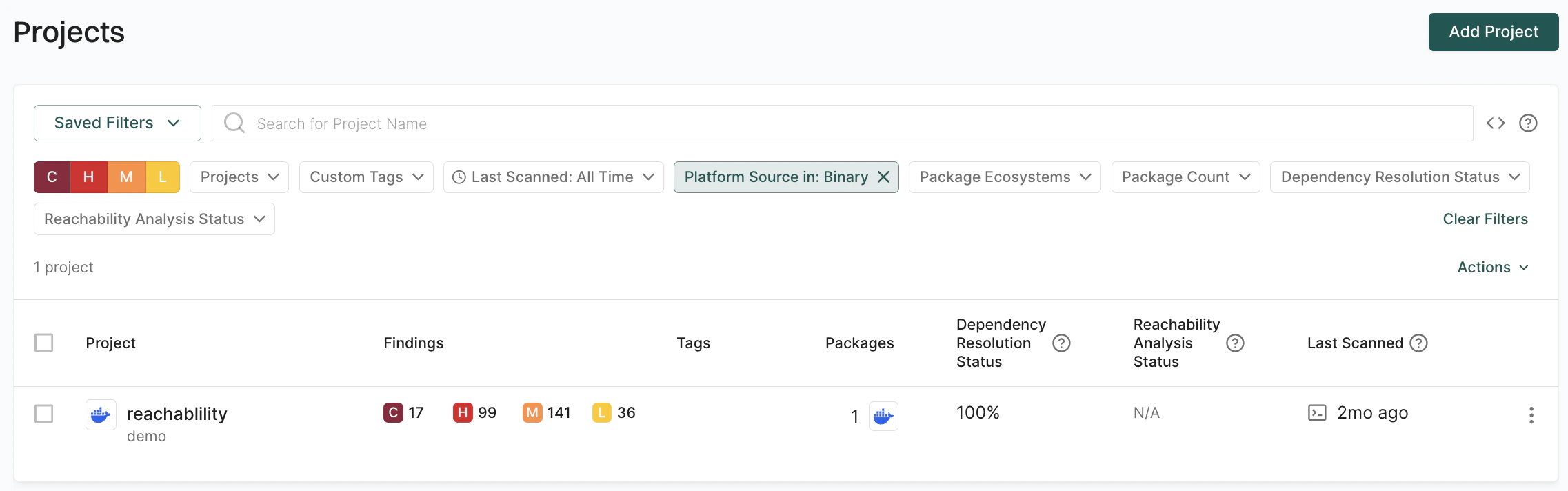This screenshot has width=1568, height=491.
Task: Open the reachablility project link
Action: [x=177, y=414]
